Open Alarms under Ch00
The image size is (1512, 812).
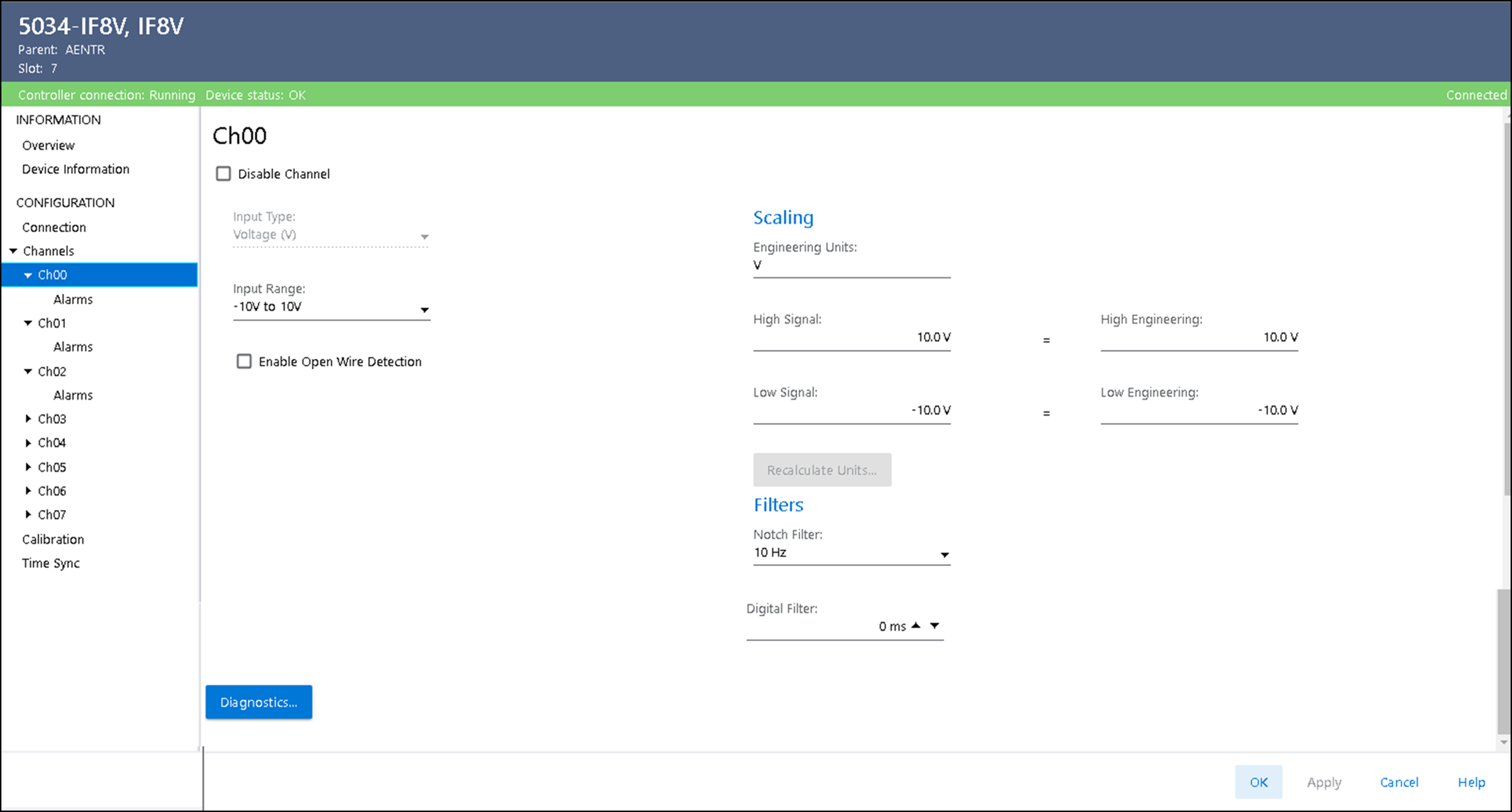click(73, 299)
